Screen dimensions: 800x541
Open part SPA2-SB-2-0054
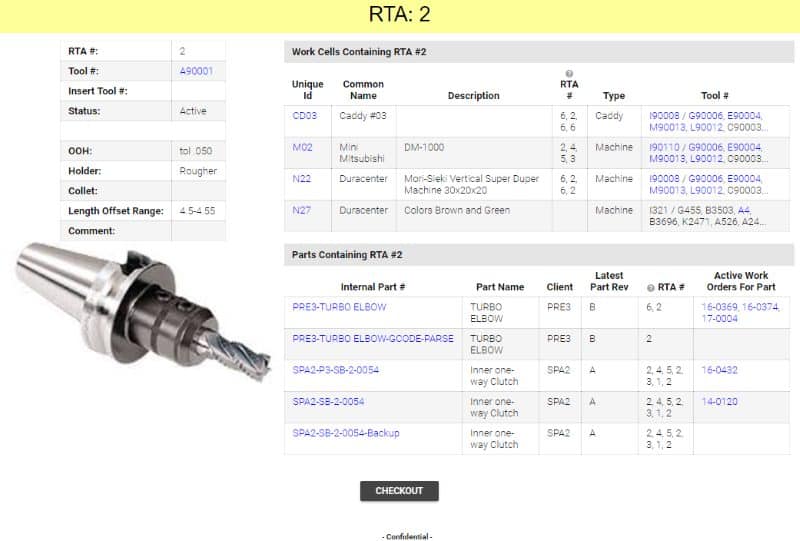point(328,402)
